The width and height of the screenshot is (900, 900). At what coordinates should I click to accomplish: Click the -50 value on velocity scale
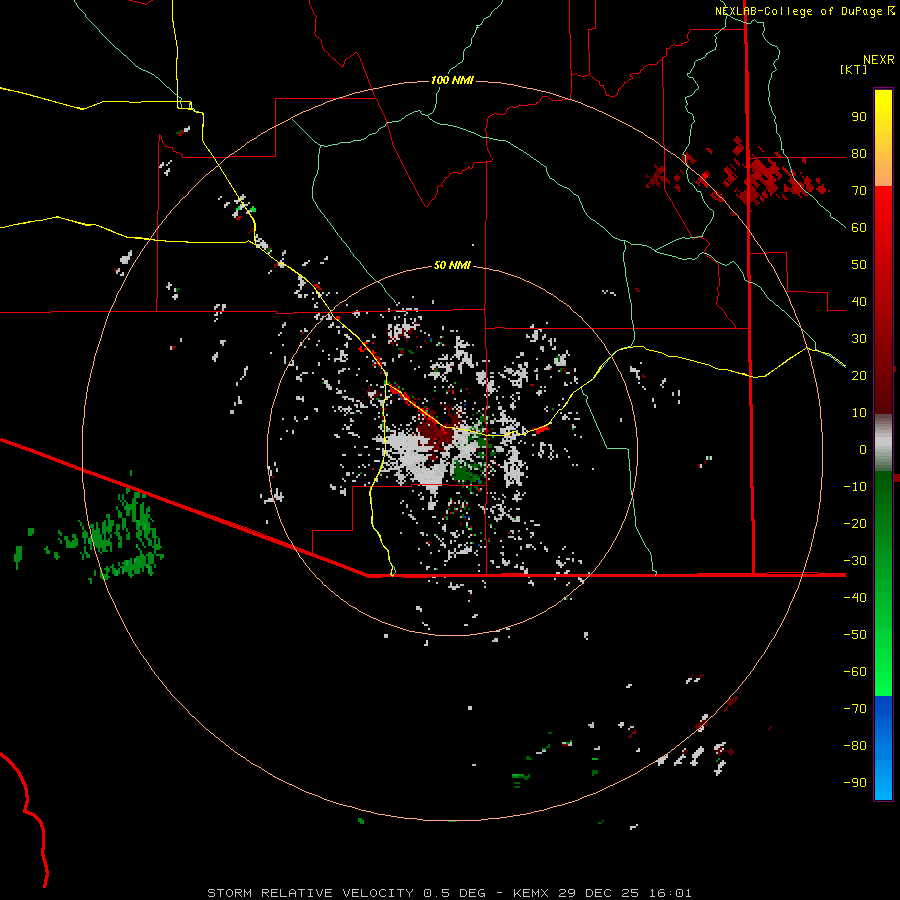pos(855,634)
